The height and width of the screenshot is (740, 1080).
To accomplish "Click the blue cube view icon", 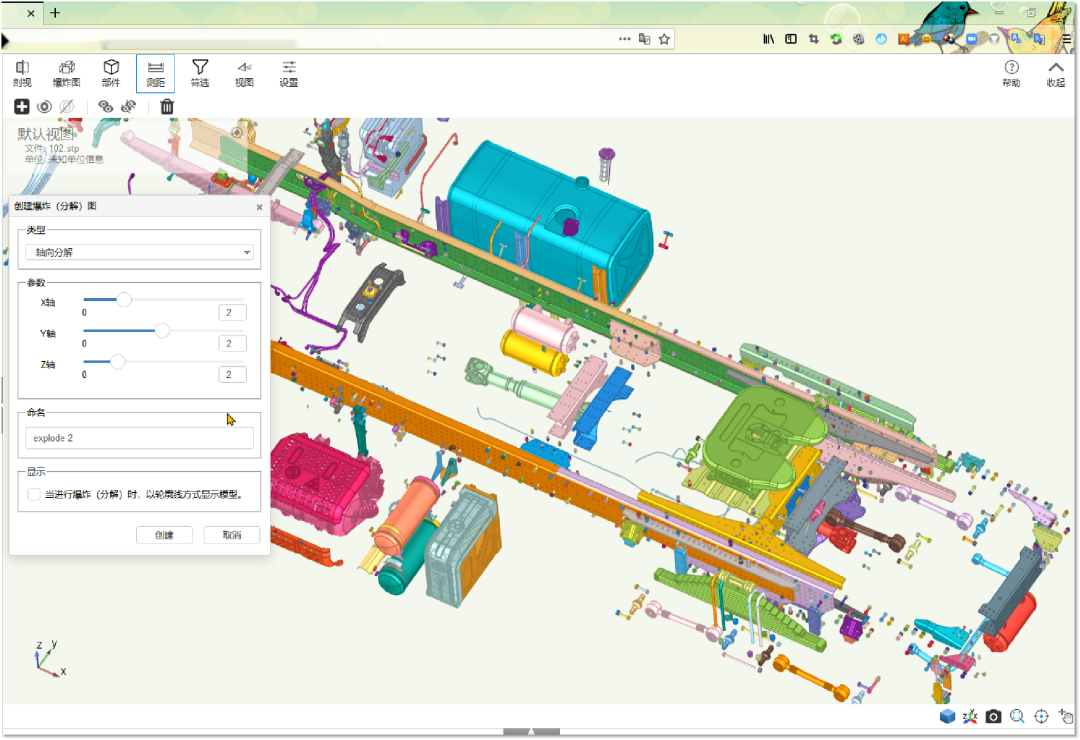I will tap(948, 717).
